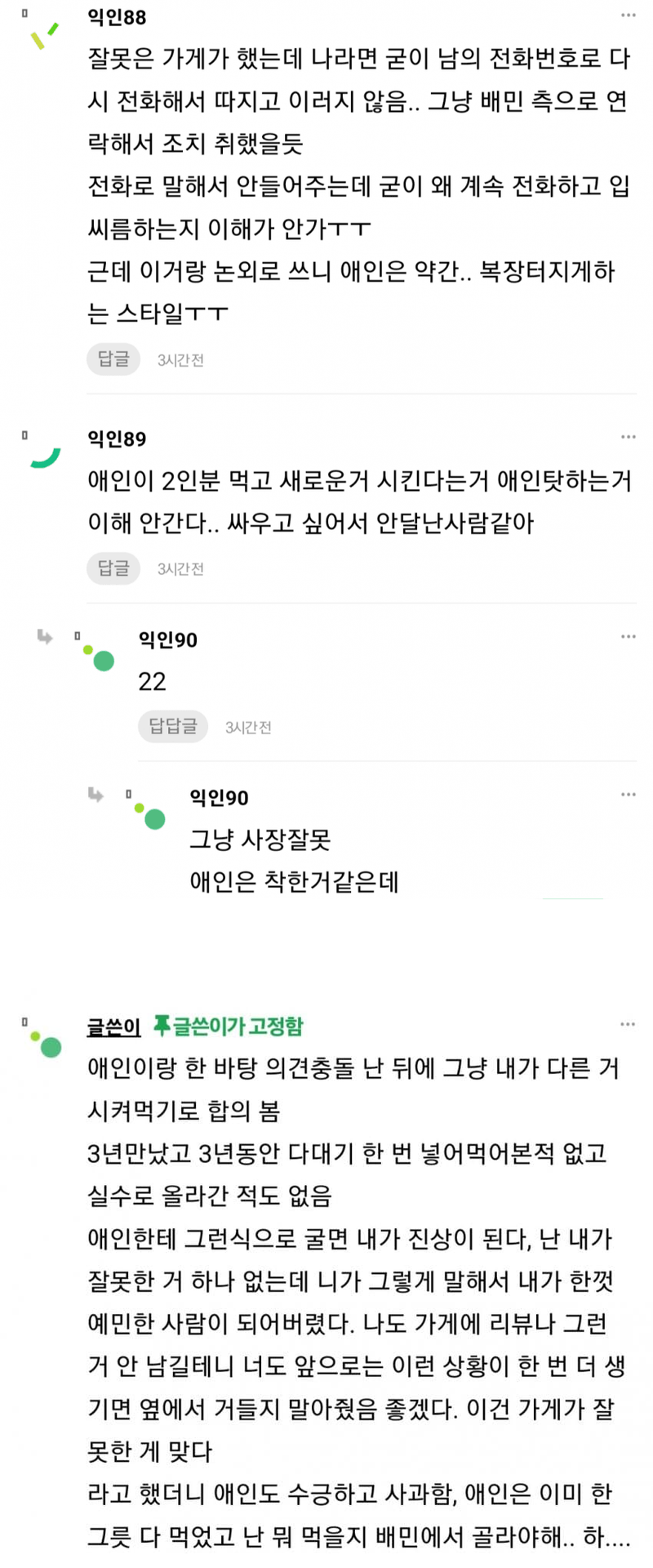Click the 3시간전 timestamp under 익인88's comment

(x=180, y=360)
